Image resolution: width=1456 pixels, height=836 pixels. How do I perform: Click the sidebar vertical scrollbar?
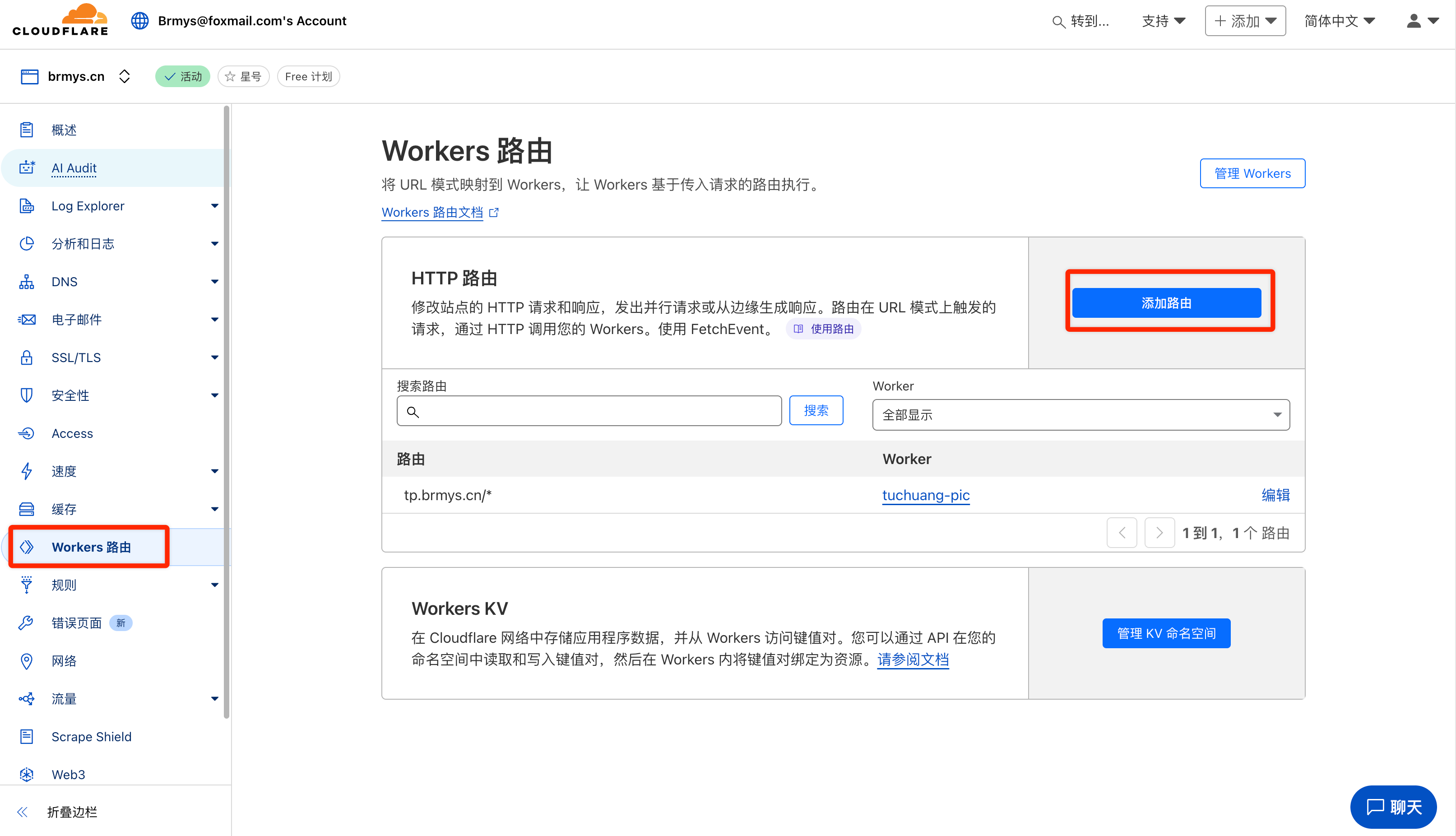[227, 411]
